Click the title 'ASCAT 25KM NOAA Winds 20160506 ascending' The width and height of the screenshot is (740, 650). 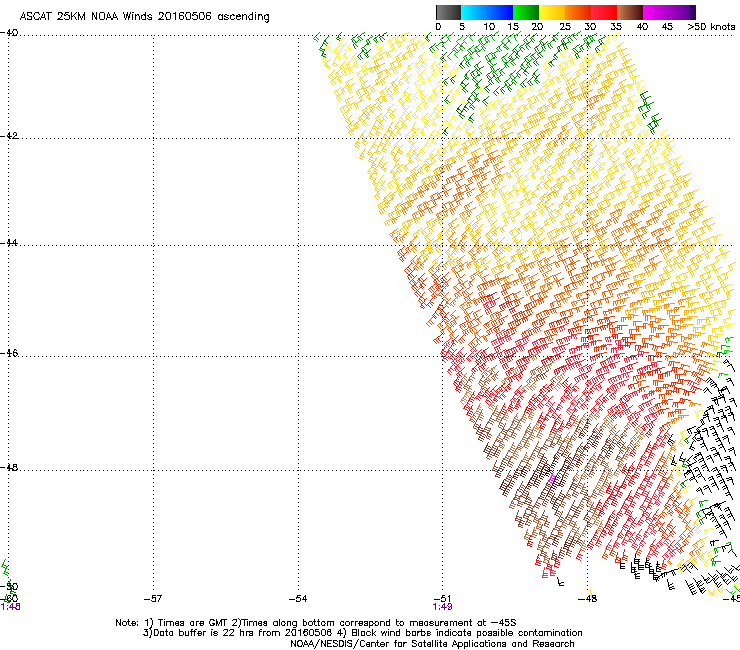144,17
